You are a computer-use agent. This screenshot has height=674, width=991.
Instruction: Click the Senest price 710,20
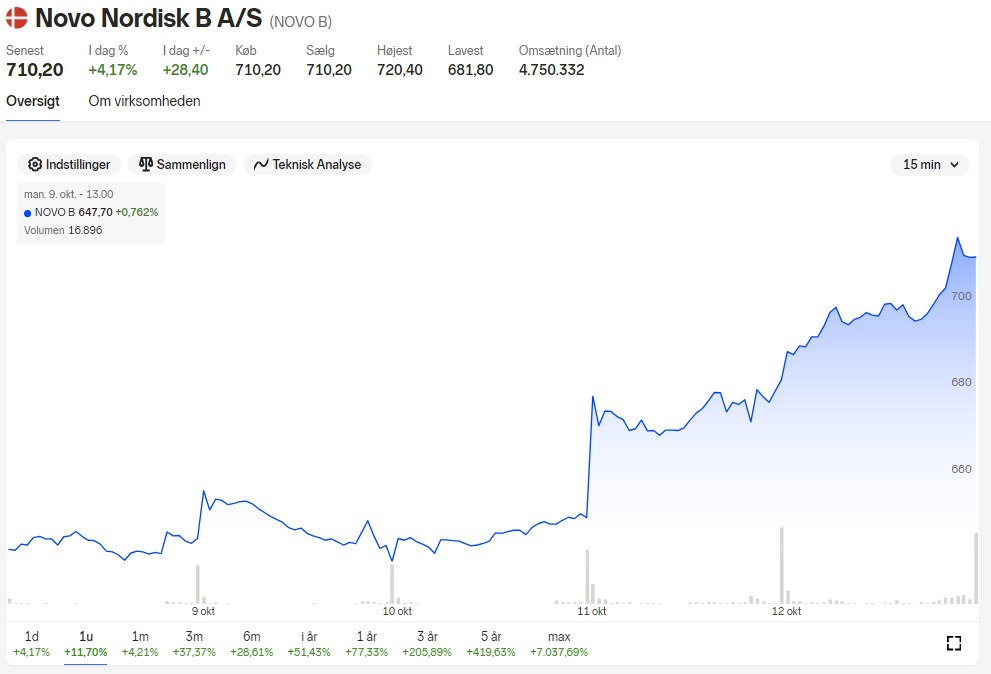(35, 70)
